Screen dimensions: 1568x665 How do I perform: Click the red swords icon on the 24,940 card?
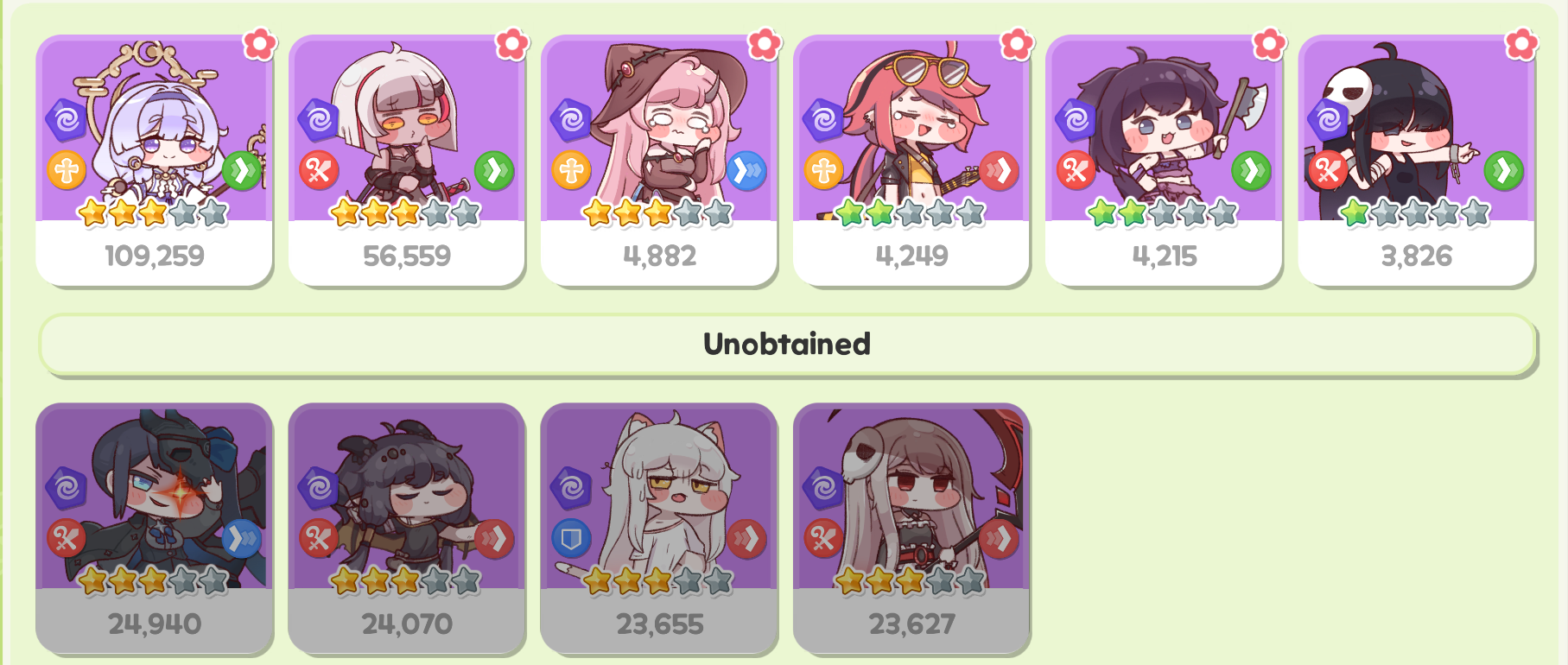point(67,539)
